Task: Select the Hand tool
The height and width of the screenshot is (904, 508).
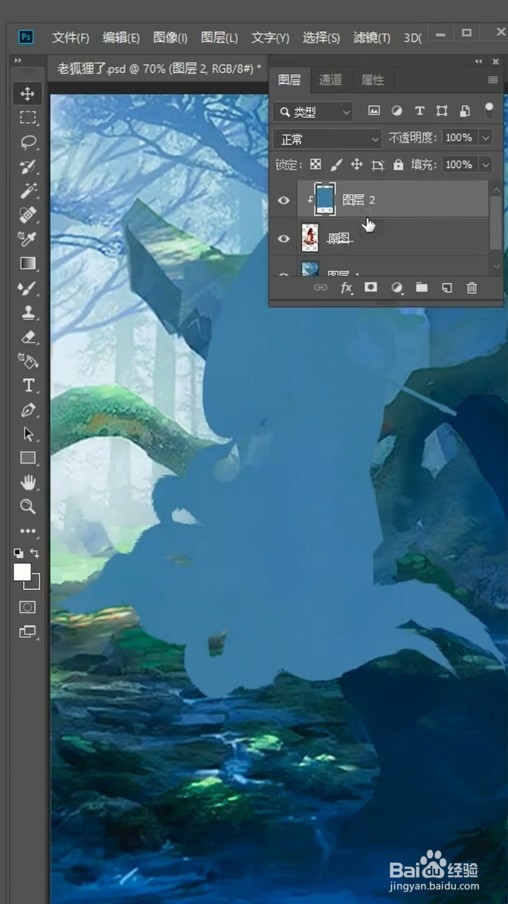Action: coord(28,483)
